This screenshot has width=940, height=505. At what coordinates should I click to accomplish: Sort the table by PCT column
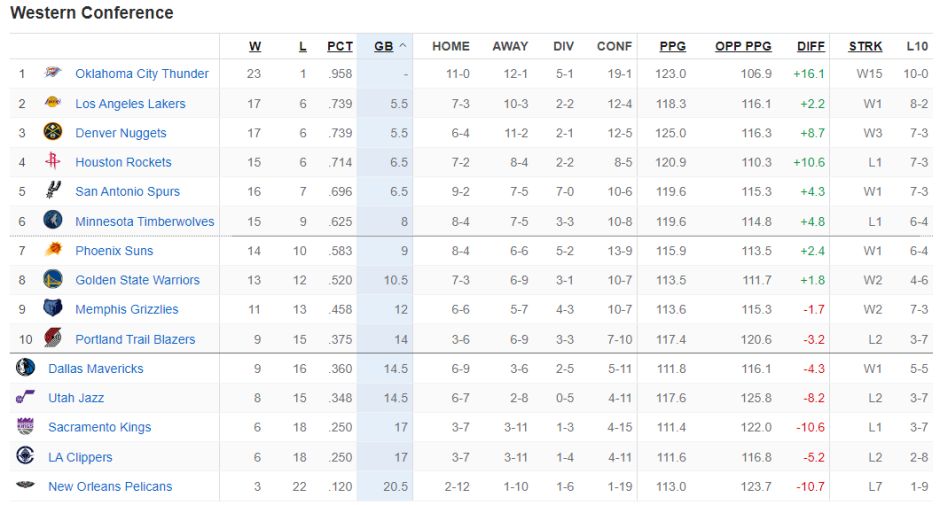[340, 46]
